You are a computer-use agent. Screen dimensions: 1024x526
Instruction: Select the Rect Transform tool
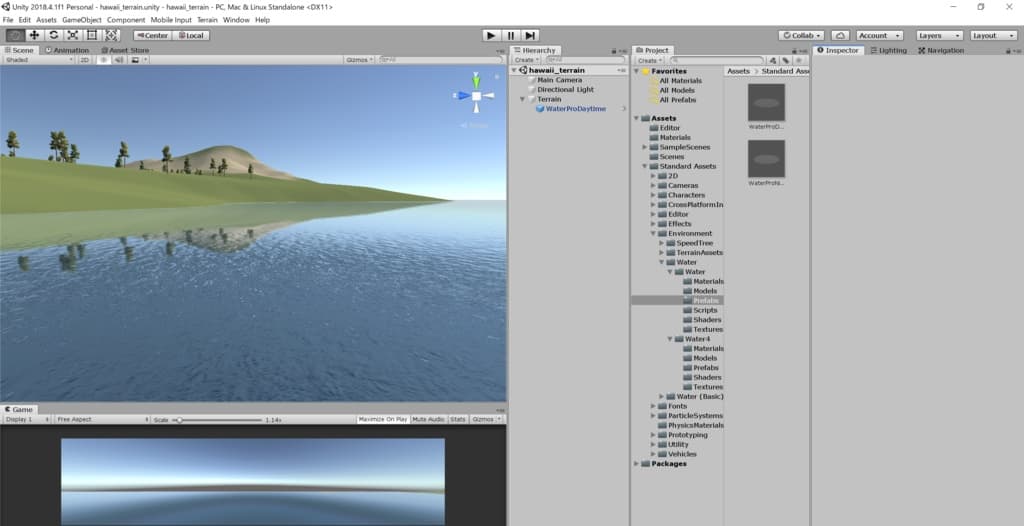92,35
